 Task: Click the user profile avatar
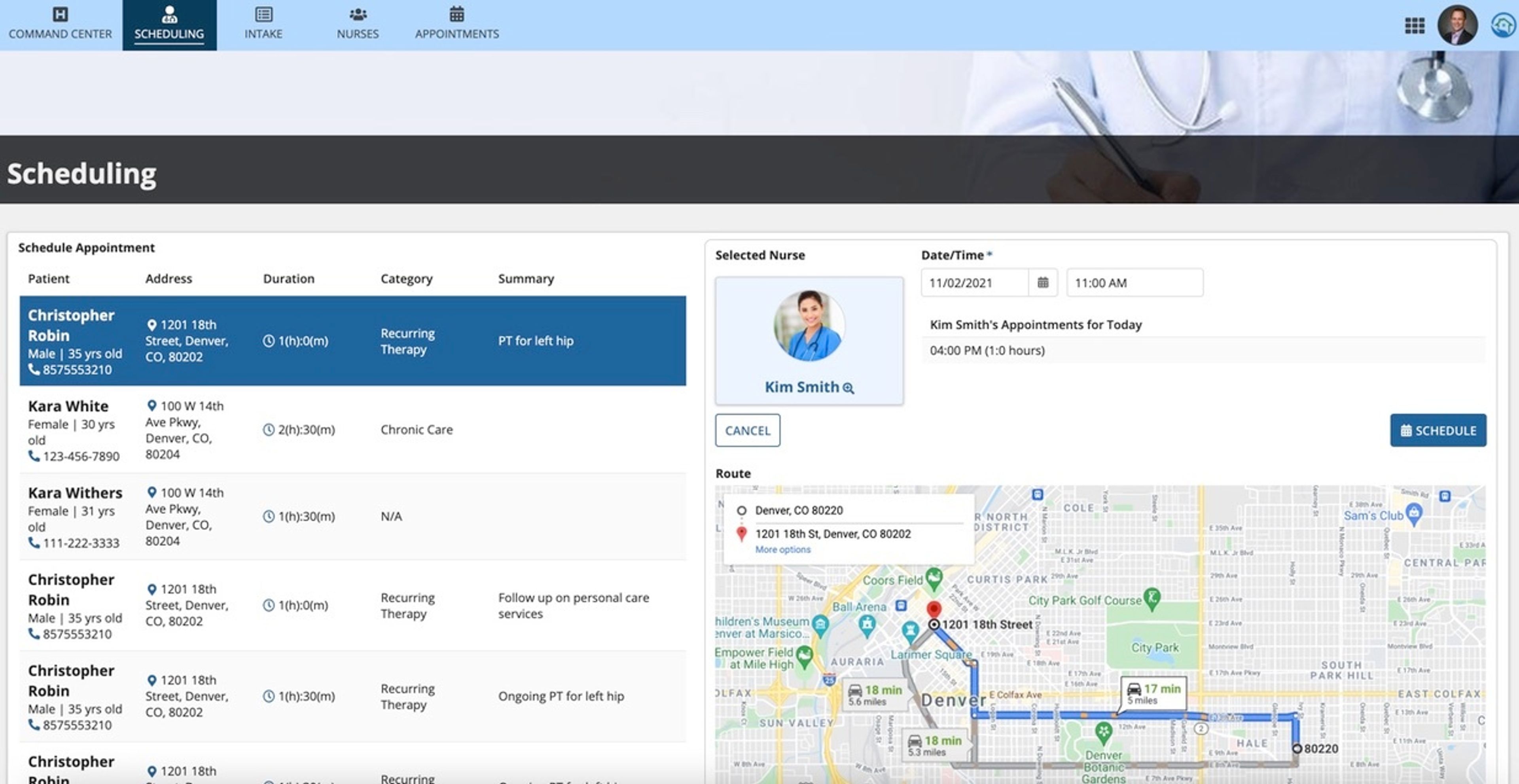(x=1457, y=25)
